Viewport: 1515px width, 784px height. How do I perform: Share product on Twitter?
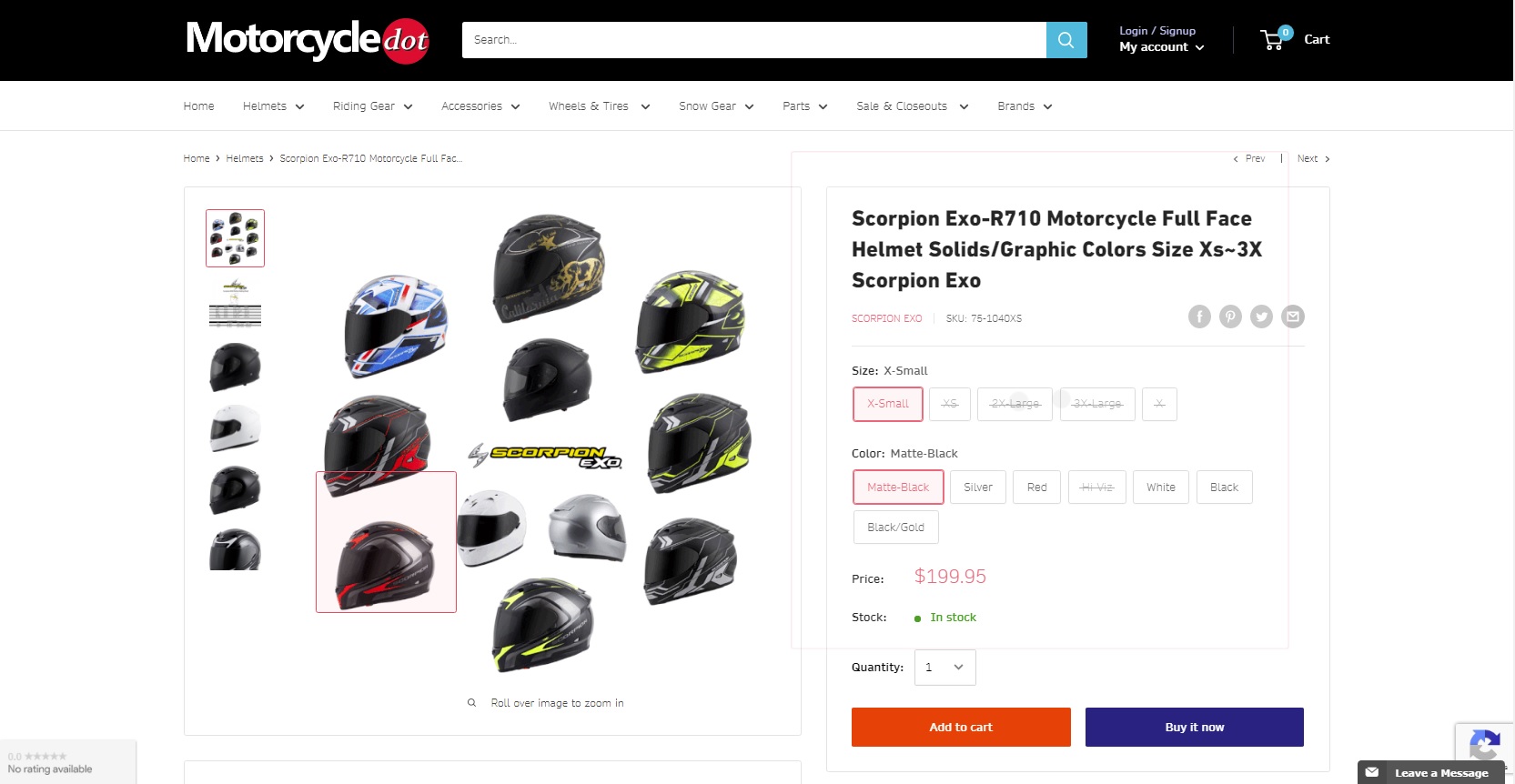pyautogui.click(x=1261, y=317)
